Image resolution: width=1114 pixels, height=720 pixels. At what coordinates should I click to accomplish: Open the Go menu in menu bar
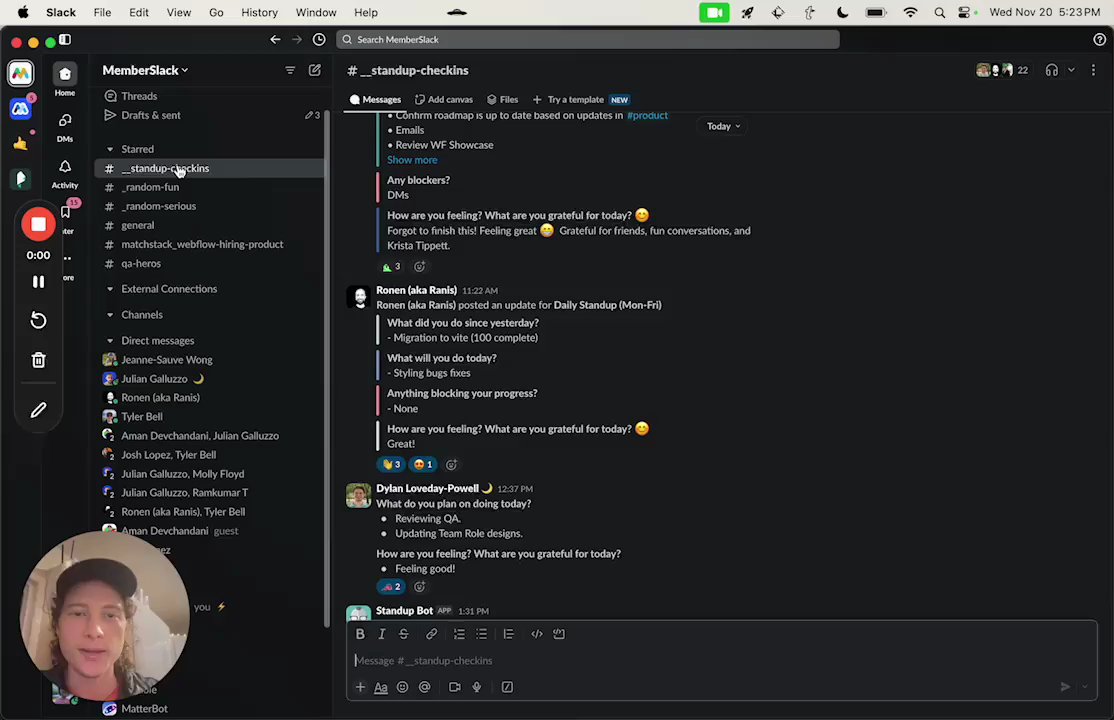click(216, 12)
